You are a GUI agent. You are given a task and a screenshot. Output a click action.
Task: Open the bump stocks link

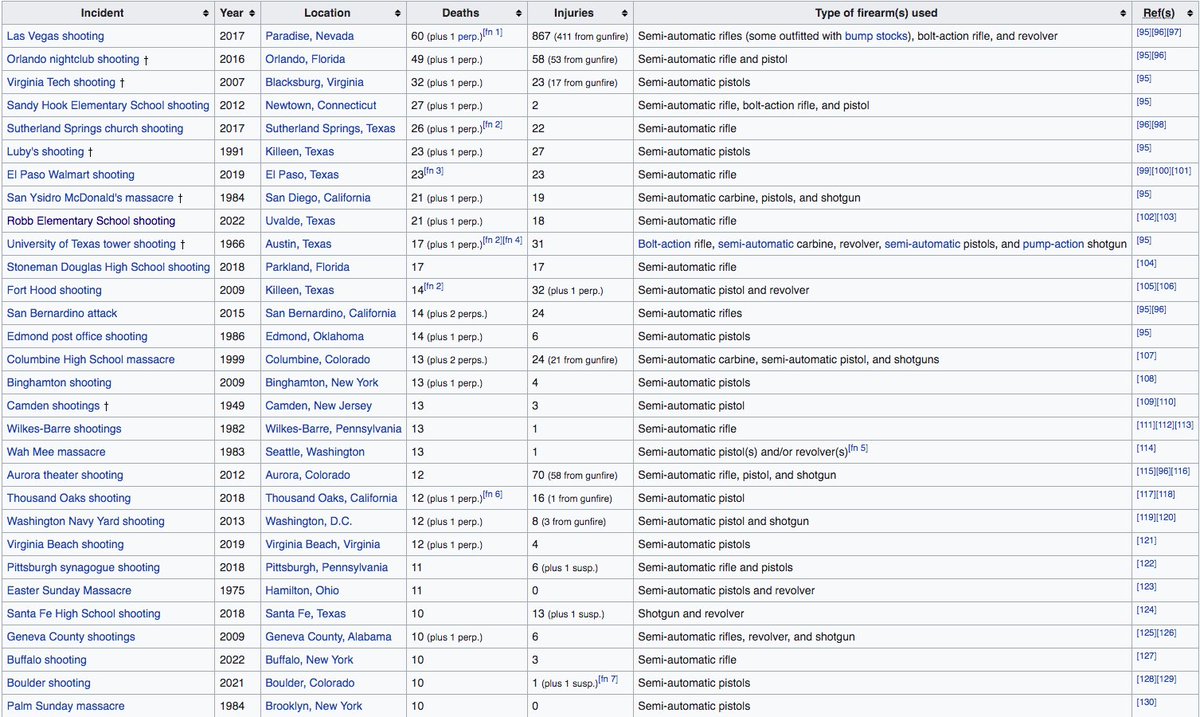pos(877,36)
